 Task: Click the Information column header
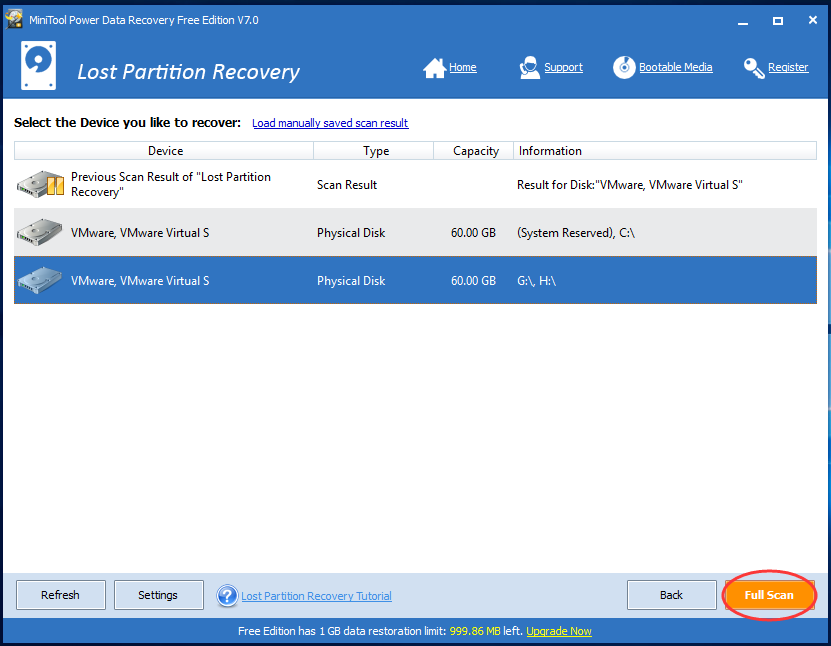[x=665, y=151]
